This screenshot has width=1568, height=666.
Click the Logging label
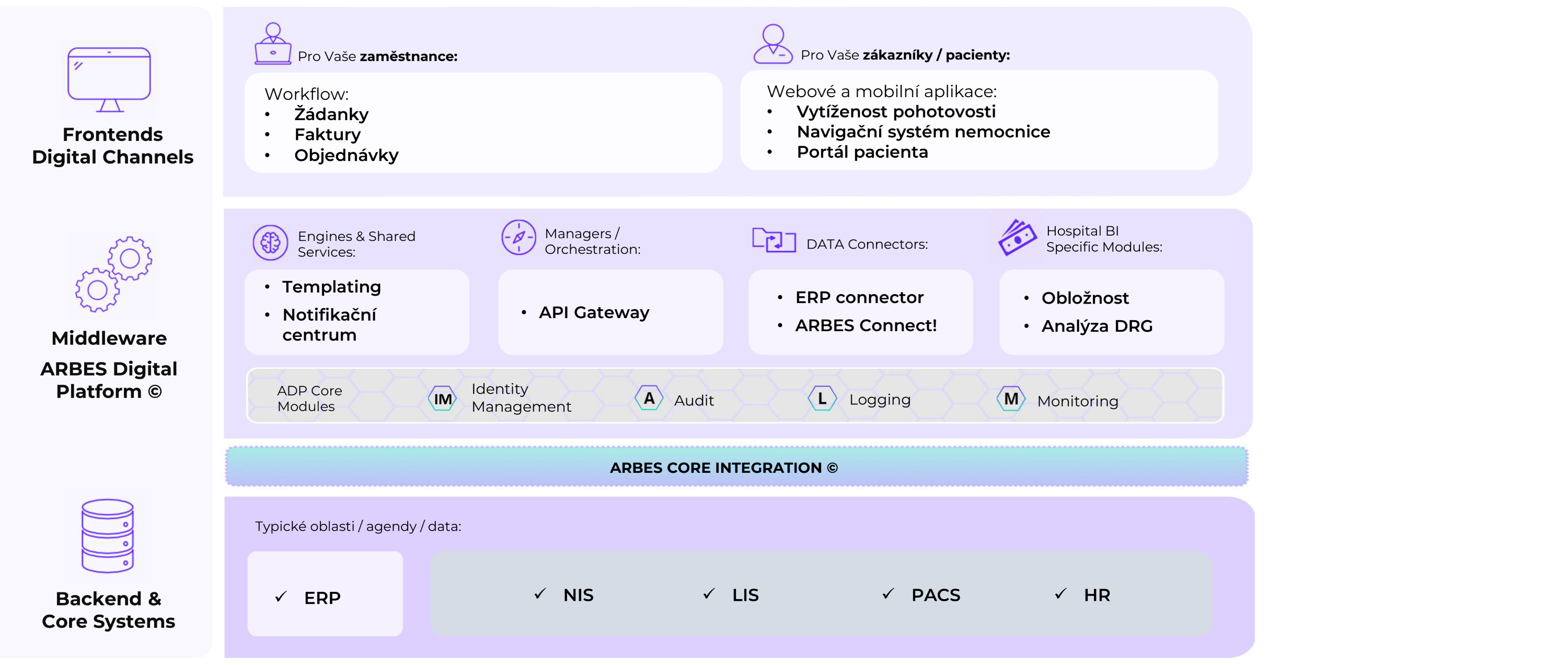click(880, 400)
